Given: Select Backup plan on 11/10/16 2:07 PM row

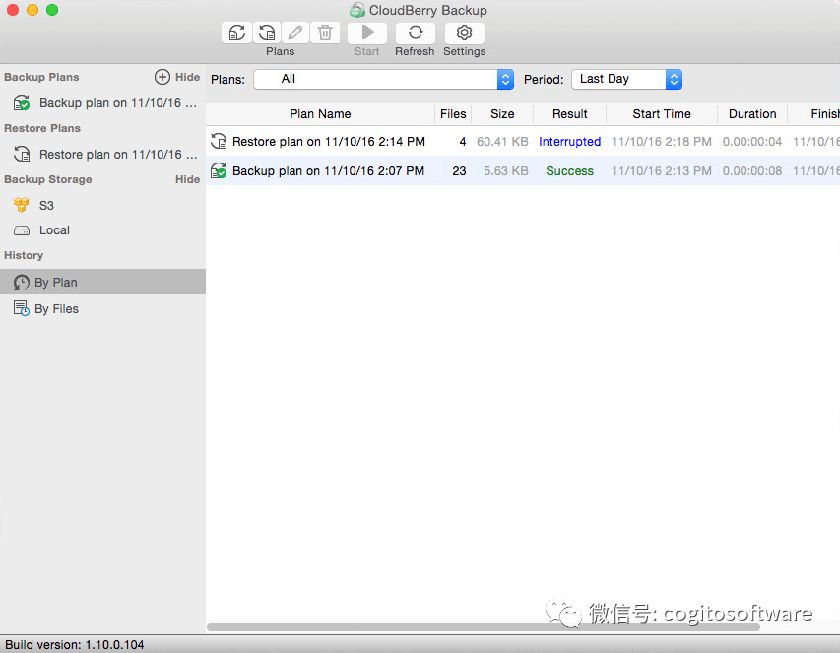Looking at the screenshot, I should click(523, 170).
